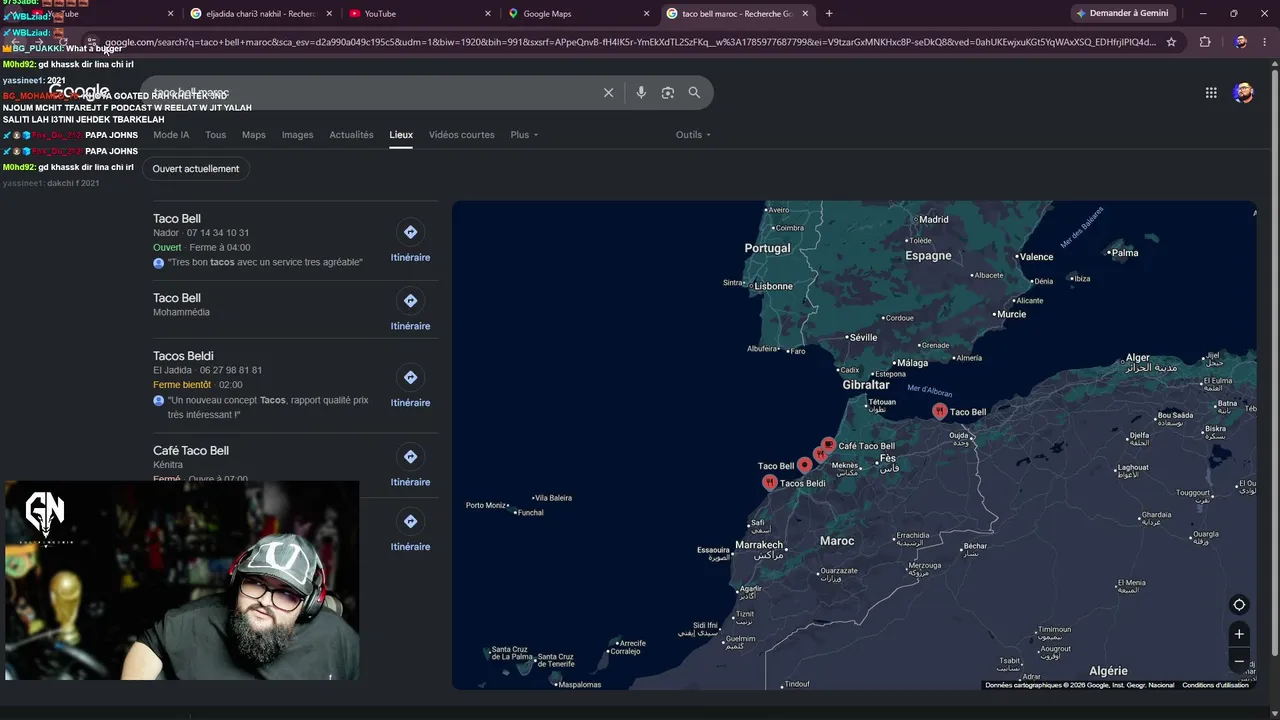Select the Taco Bell pin near Oujda
Image resolution: width=1280 pixels, height=720 pixels.
click(940, 411)
